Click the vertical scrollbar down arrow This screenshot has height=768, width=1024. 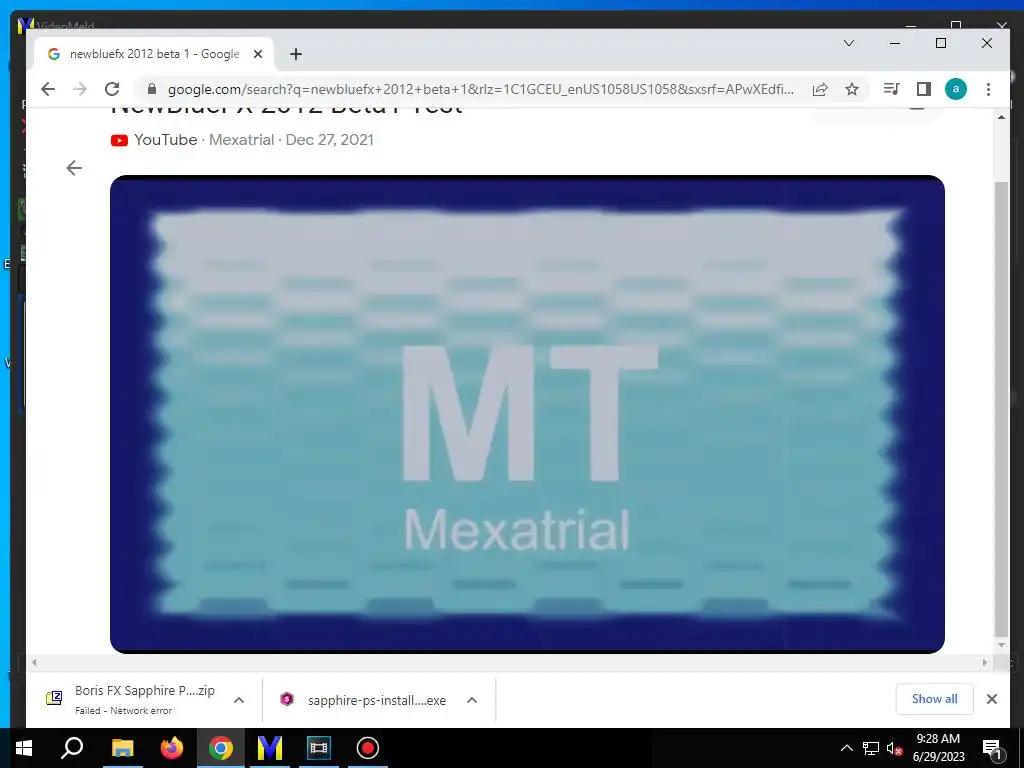[1001, 645]
